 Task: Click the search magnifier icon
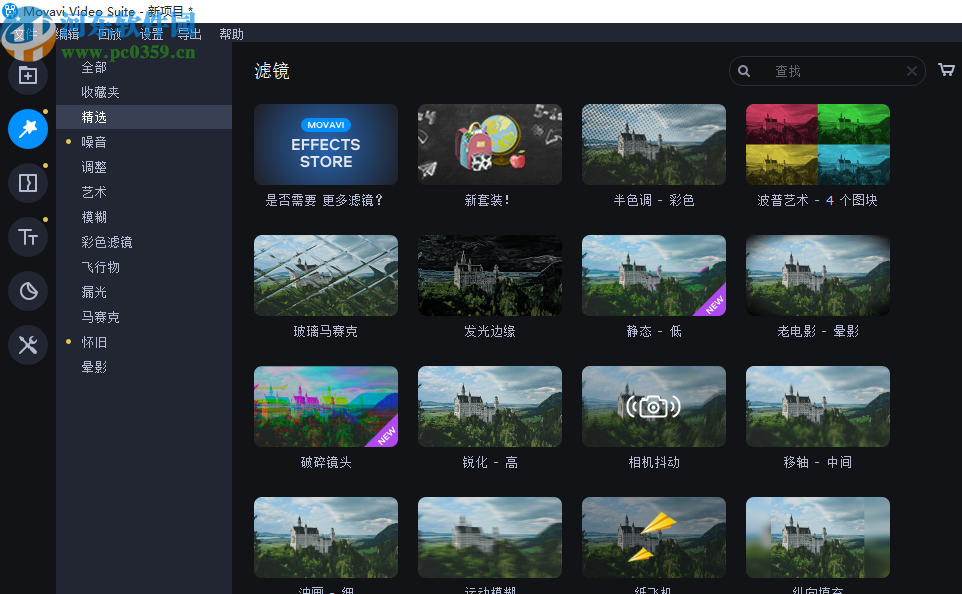click(x=744, y=71)
